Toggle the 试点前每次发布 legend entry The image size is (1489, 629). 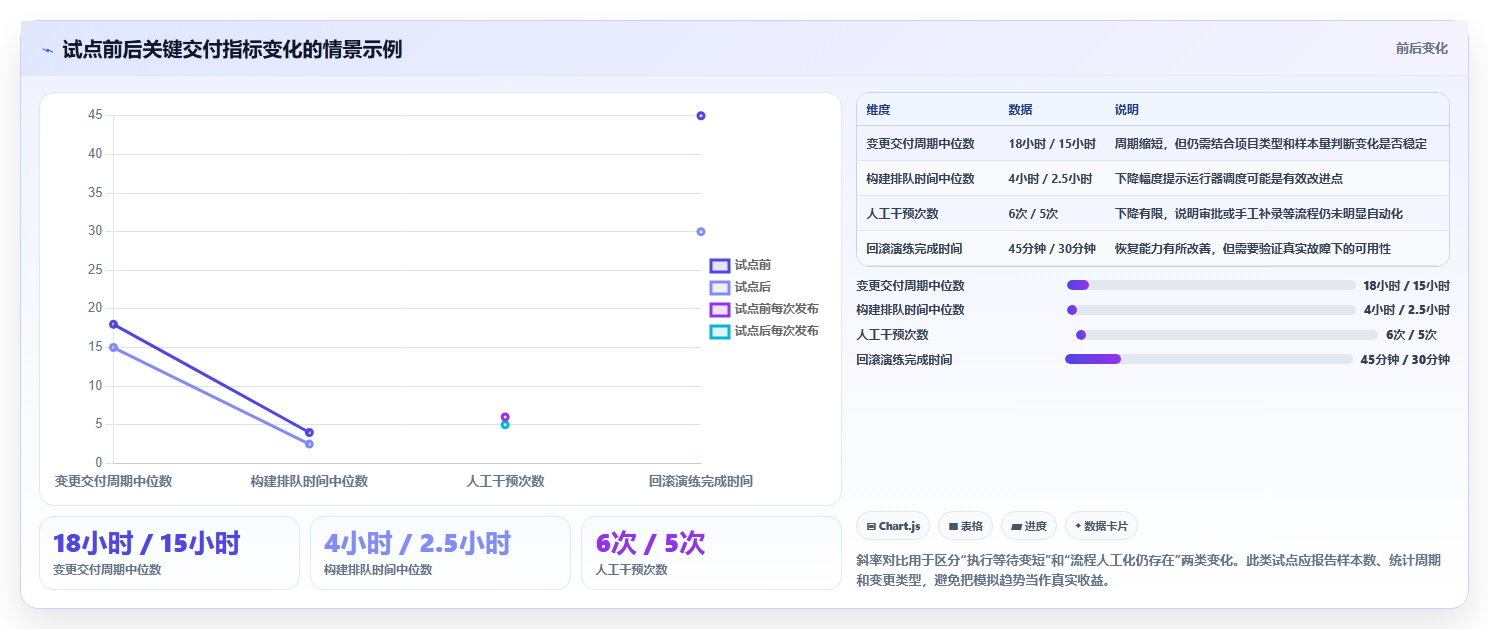pos(764,309)
